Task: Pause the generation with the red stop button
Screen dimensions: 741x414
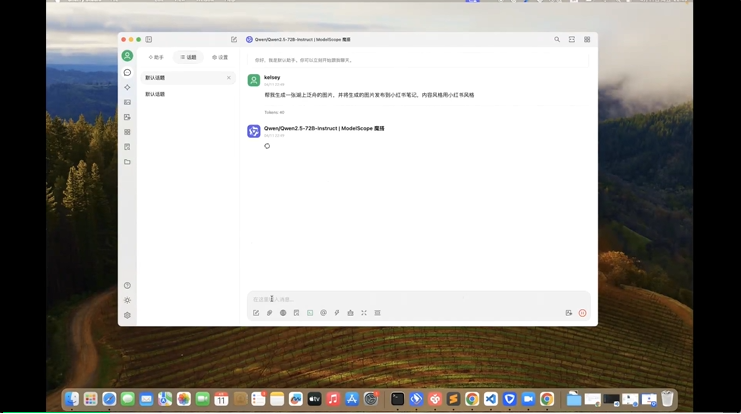Action: click(x=582, y=313)
